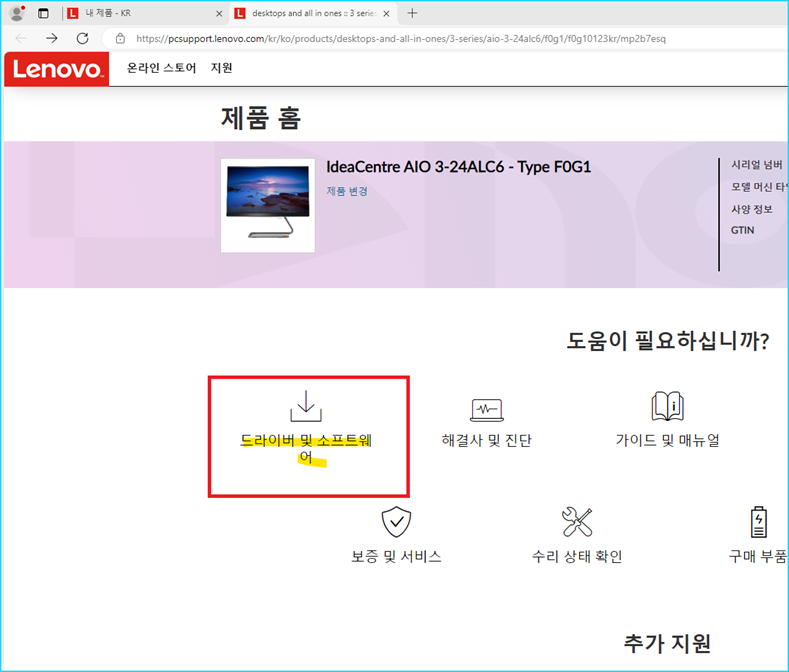
Task: Open the 온라인 스토어 menu
Action: tap(162, 68)
